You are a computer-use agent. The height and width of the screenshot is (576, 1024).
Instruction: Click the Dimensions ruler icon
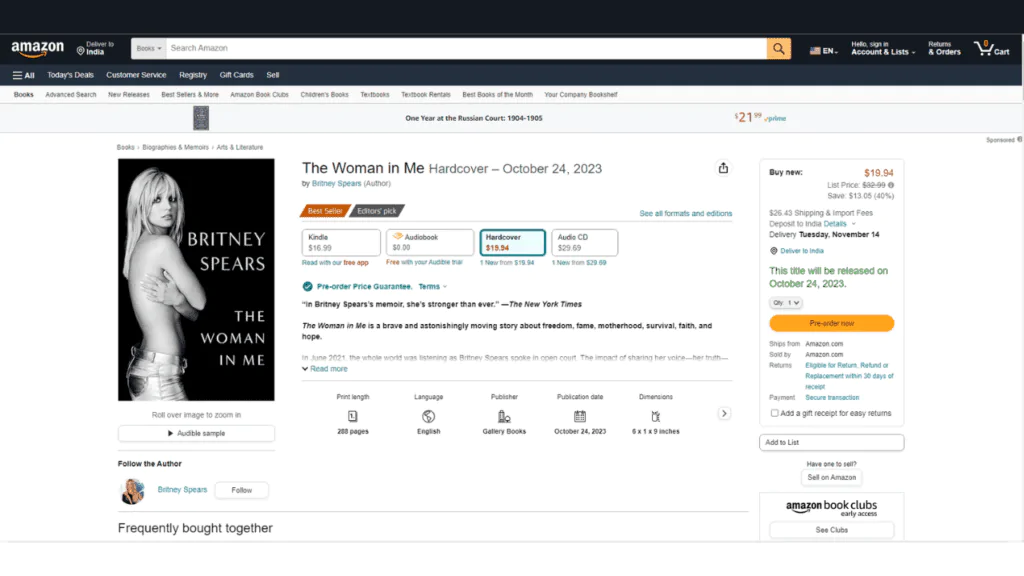(656, 416)
